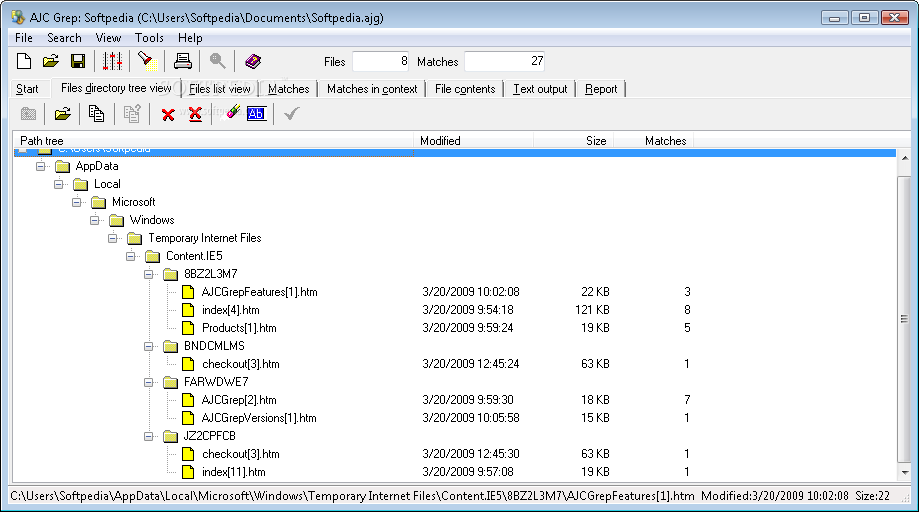Click the Path tree column header

click(213, 141)
